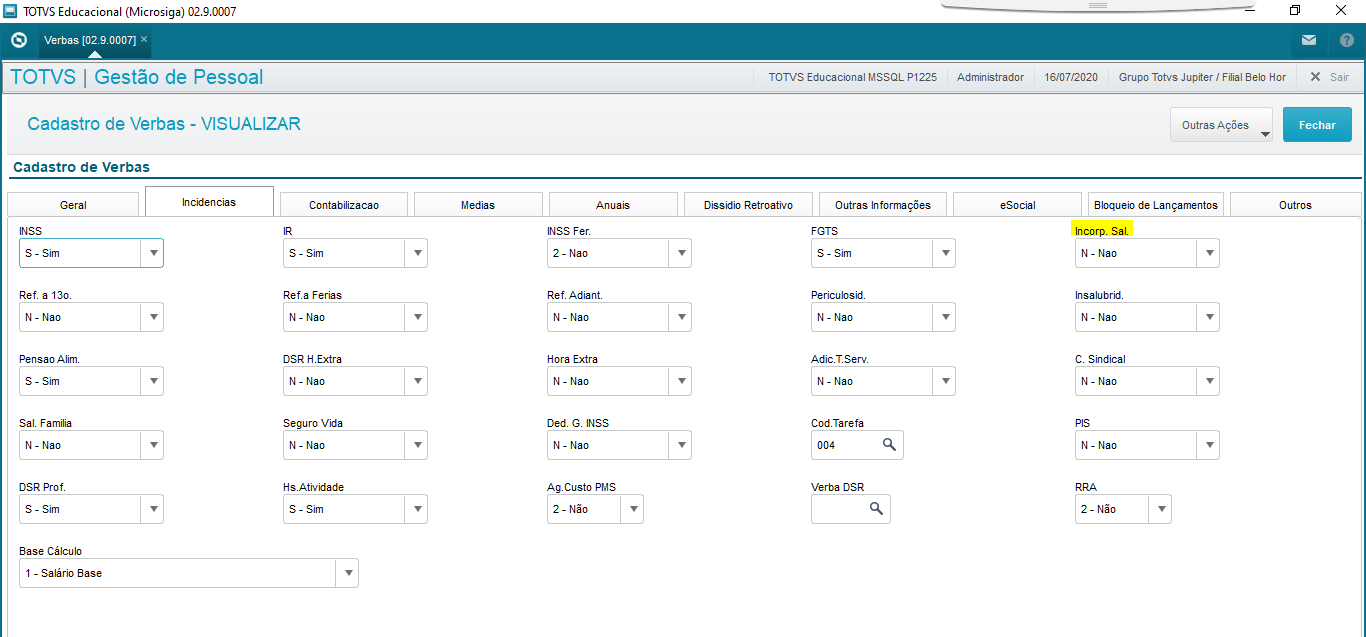Screen dimensions: 1366x637
Task: Click the Sair link text
Action: 1339,77
